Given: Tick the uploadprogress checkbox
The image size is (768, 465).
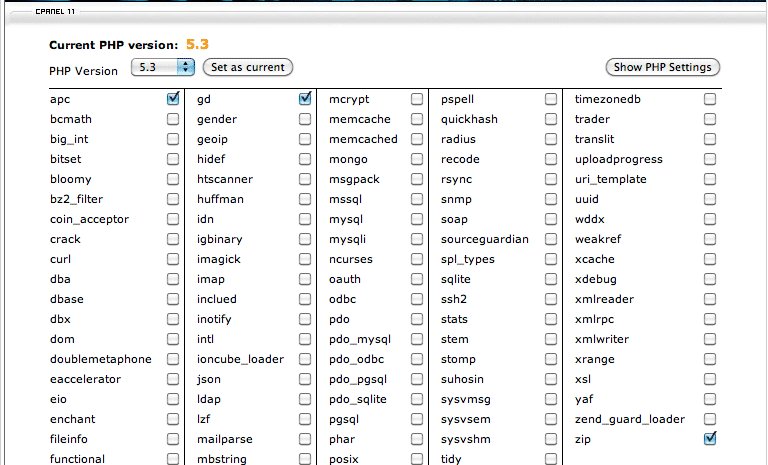Looking at the screenshot, I should [x=710, y=159].
